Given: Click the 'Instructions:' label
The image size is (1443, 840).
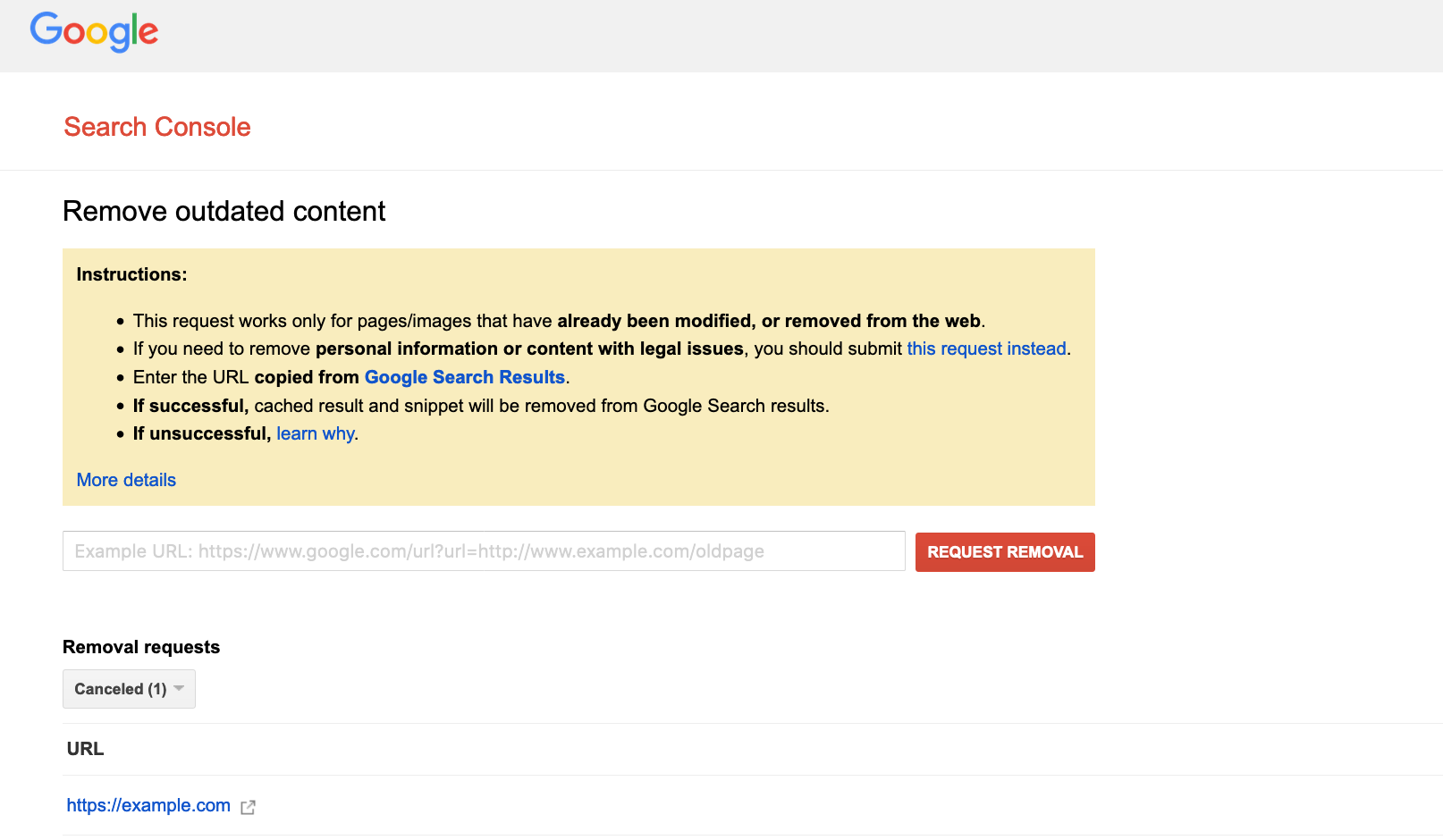Looking at the screenshot, I should (131, 274).
